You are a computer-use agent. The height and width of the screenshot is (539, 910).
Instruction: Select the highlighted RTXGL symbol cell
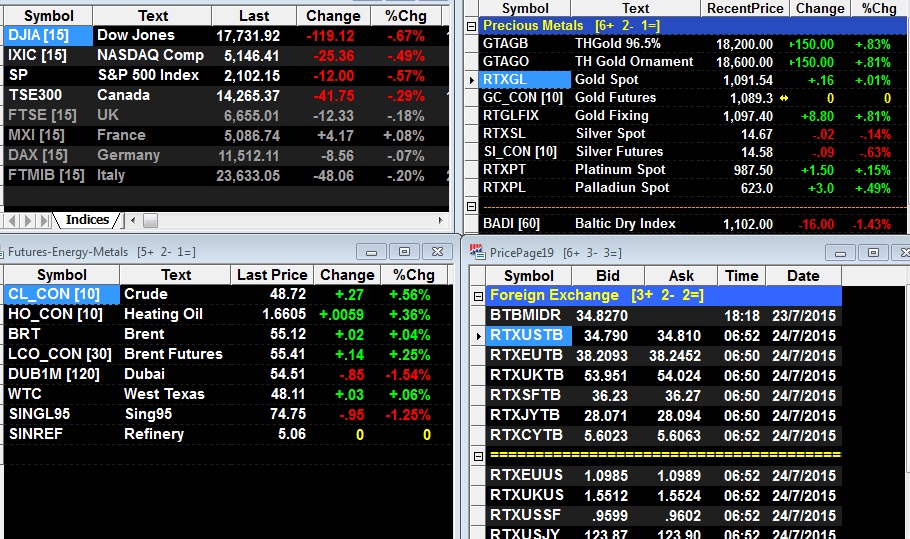pos(525,79)
